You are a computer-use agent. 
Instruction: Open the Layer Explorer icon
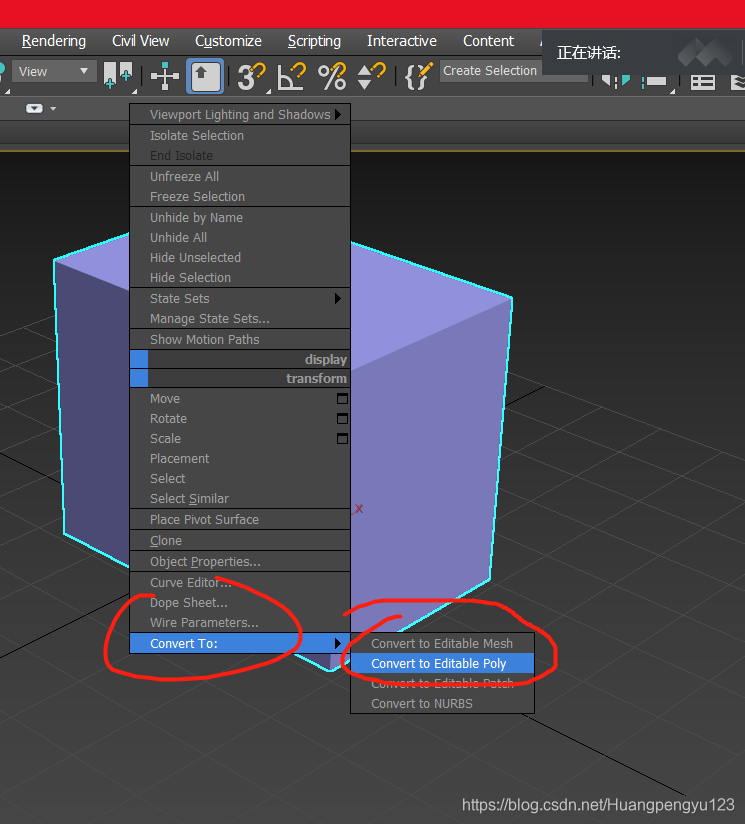(738, 82)
